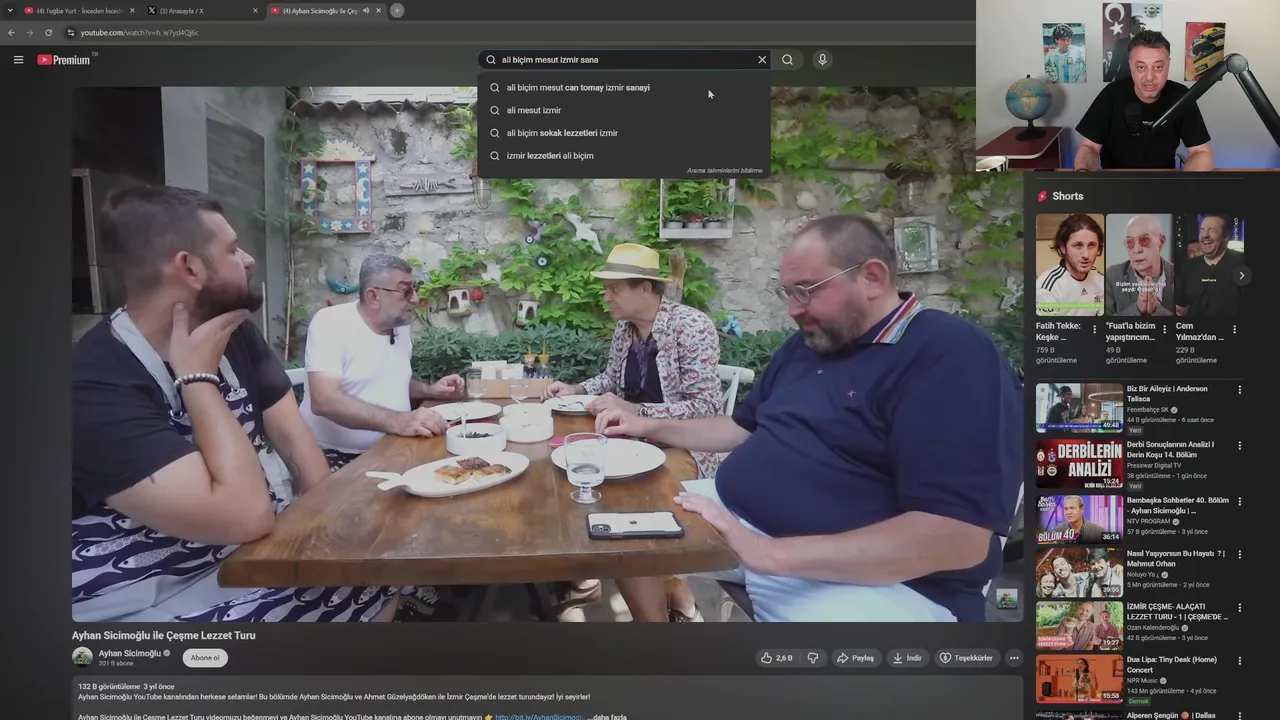Screen dimensions: 1280x720
Task: Open 'Dua Lipa: Tiny Desk' thumbnail
Action: click(1079, 679)
